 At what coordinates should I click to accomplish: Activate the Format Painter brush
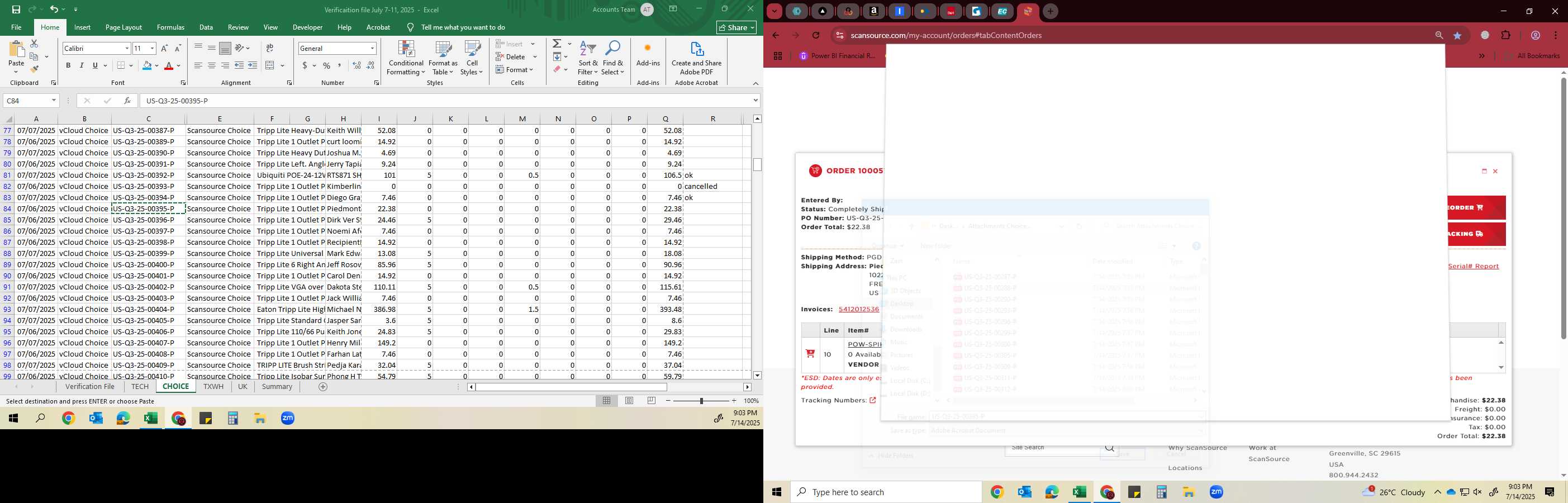(34, 69)
